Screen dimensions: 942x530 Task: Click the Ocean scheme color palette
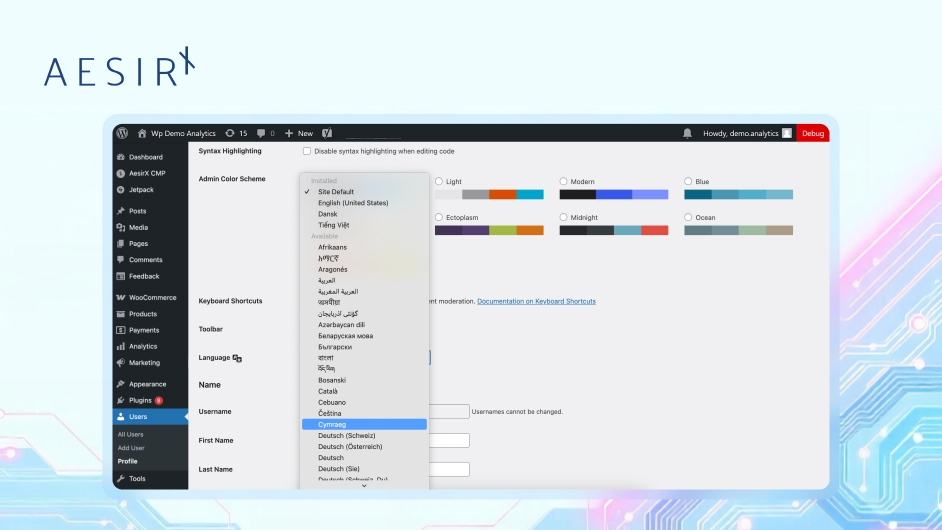tap(738, 230)
